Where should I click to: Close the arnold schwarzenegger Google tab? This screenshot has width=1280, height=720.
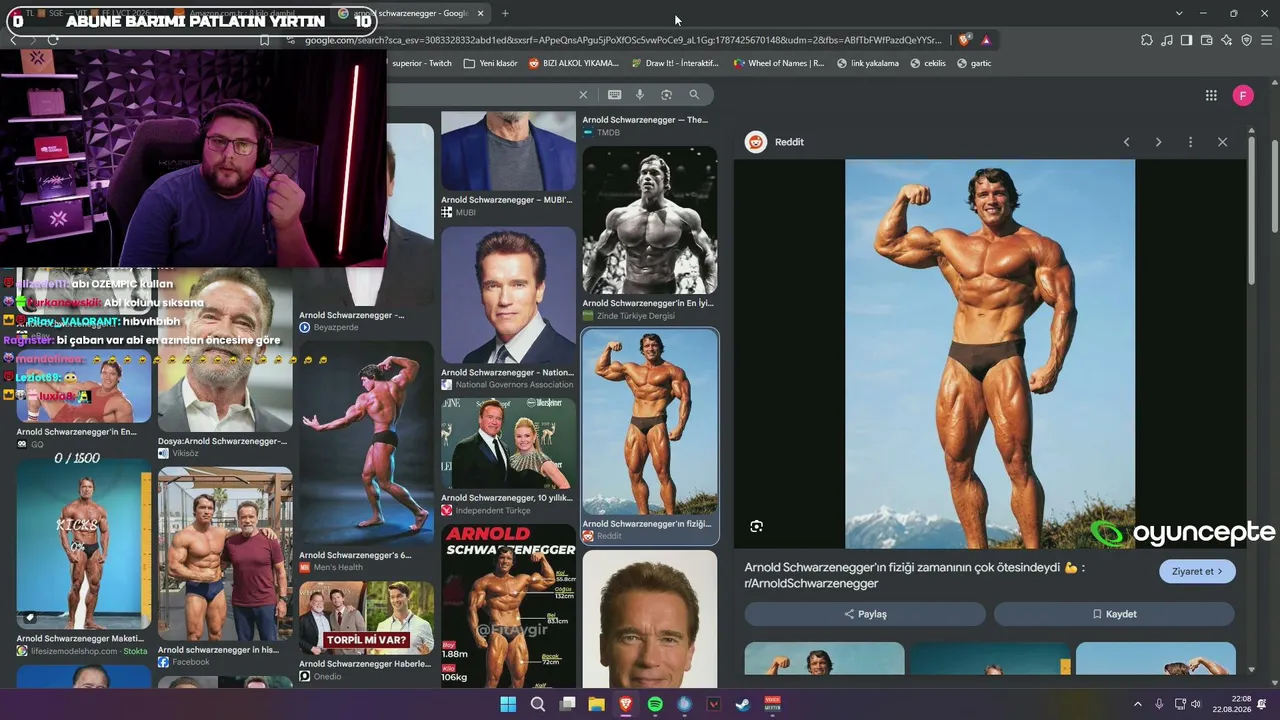click(481, 13)
